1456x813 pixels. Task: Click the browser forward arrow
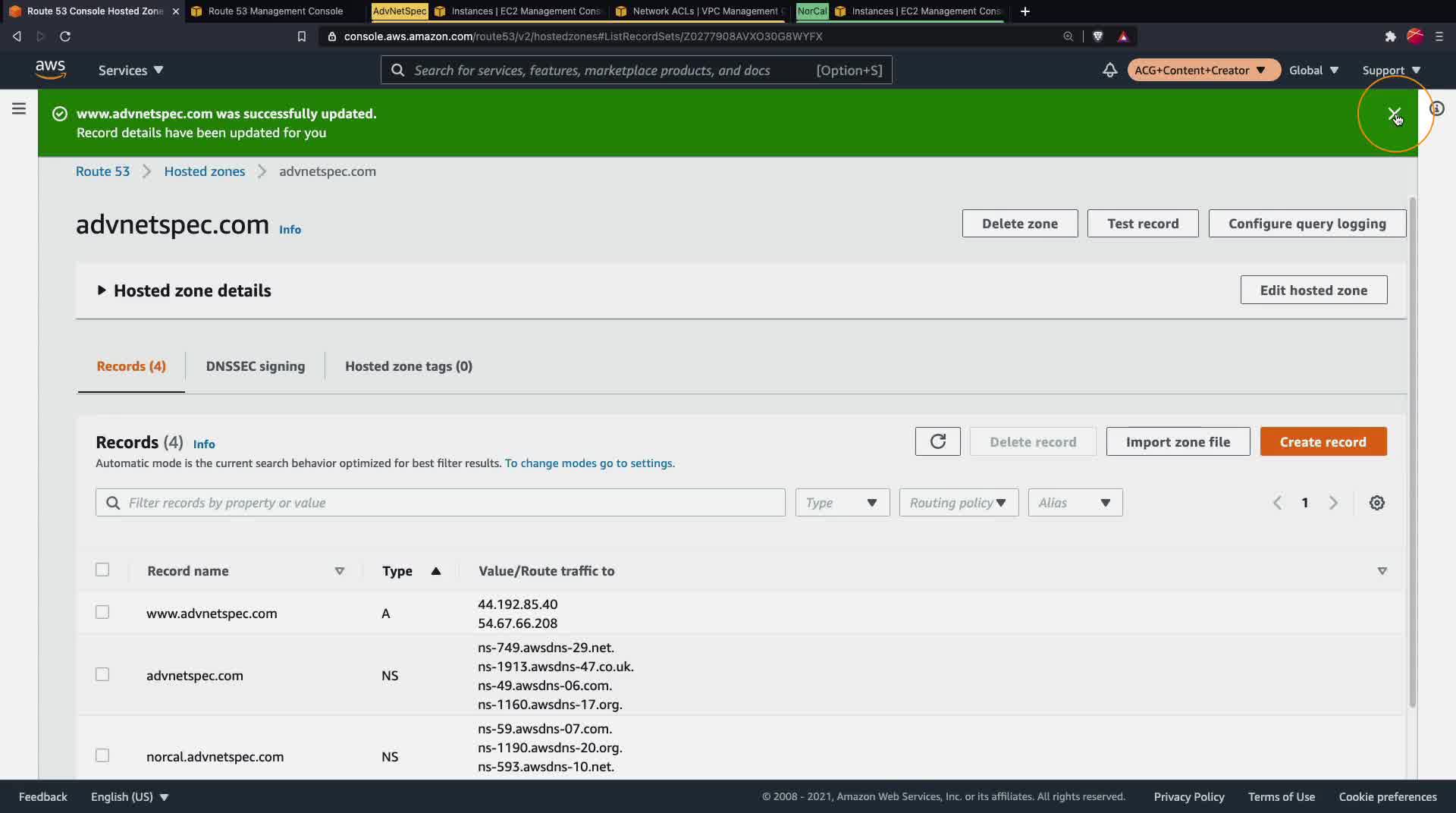click(41, 36)
